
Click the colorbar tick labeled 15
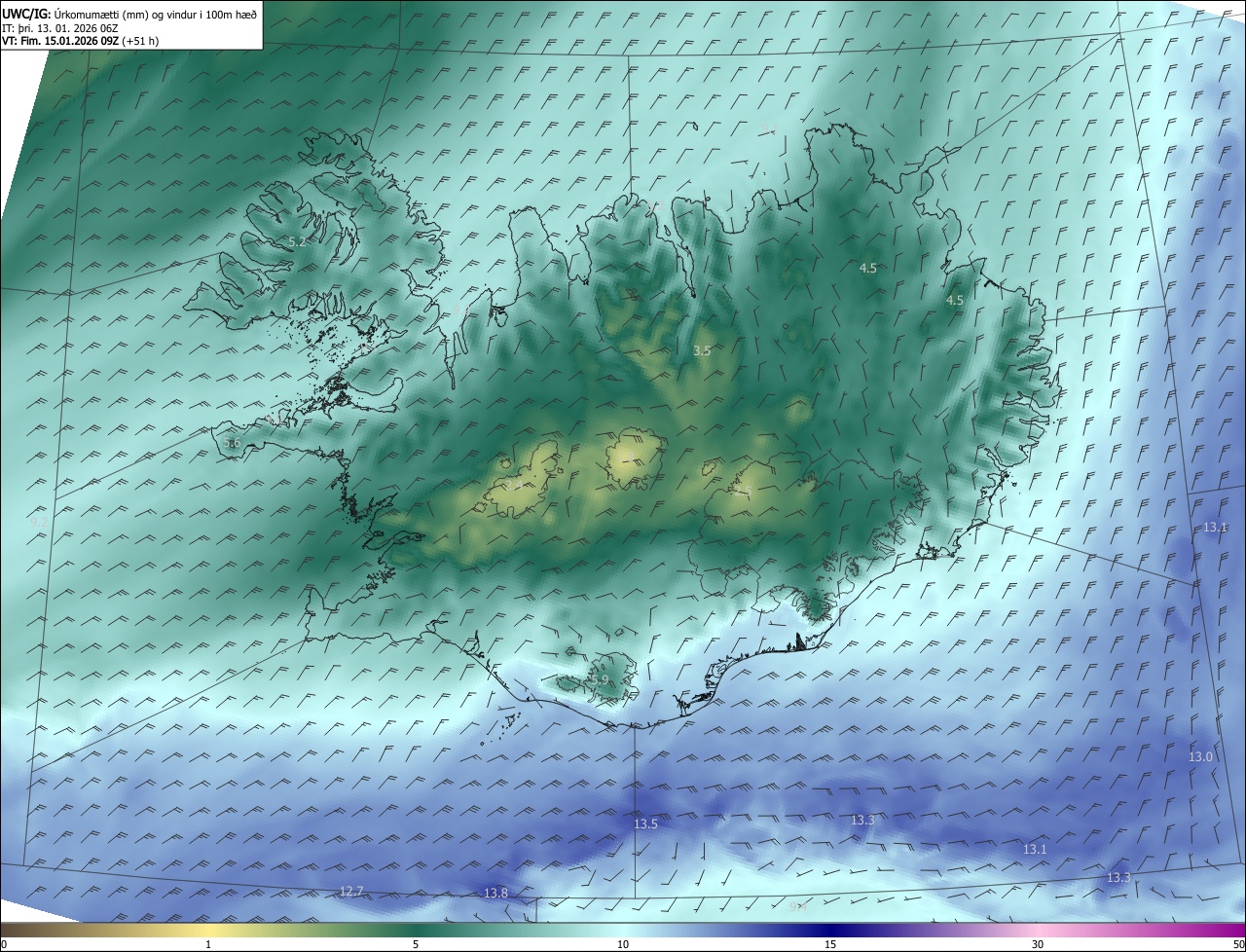[830, 944]
